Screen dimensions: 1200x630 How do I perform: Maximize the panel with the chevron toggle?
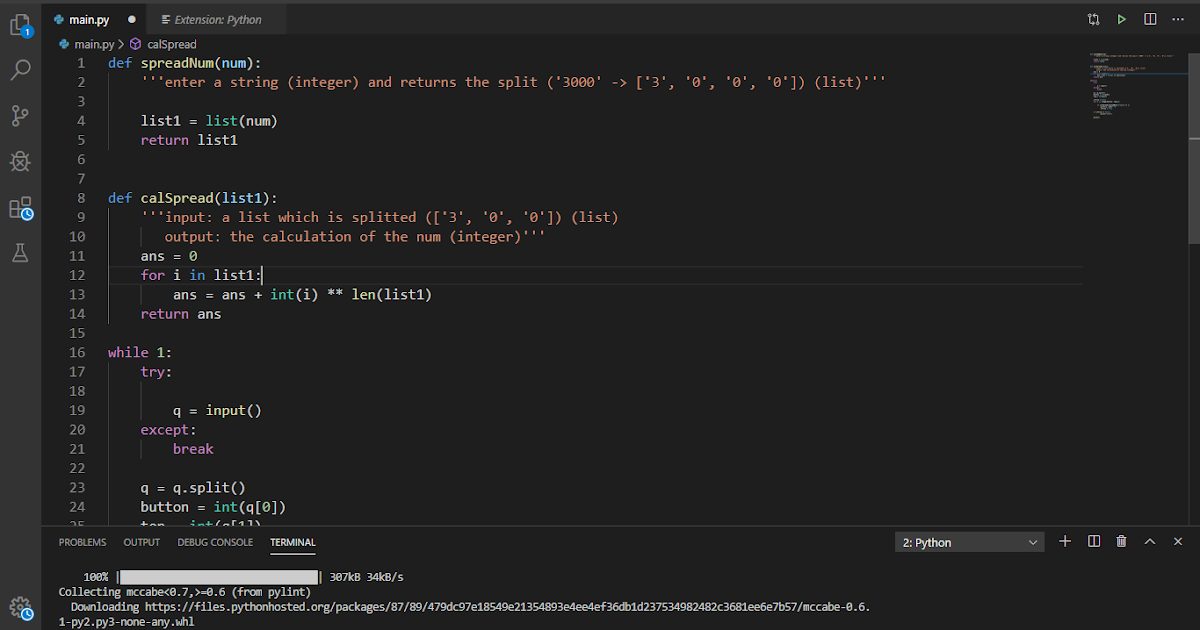pos(1150,541)
